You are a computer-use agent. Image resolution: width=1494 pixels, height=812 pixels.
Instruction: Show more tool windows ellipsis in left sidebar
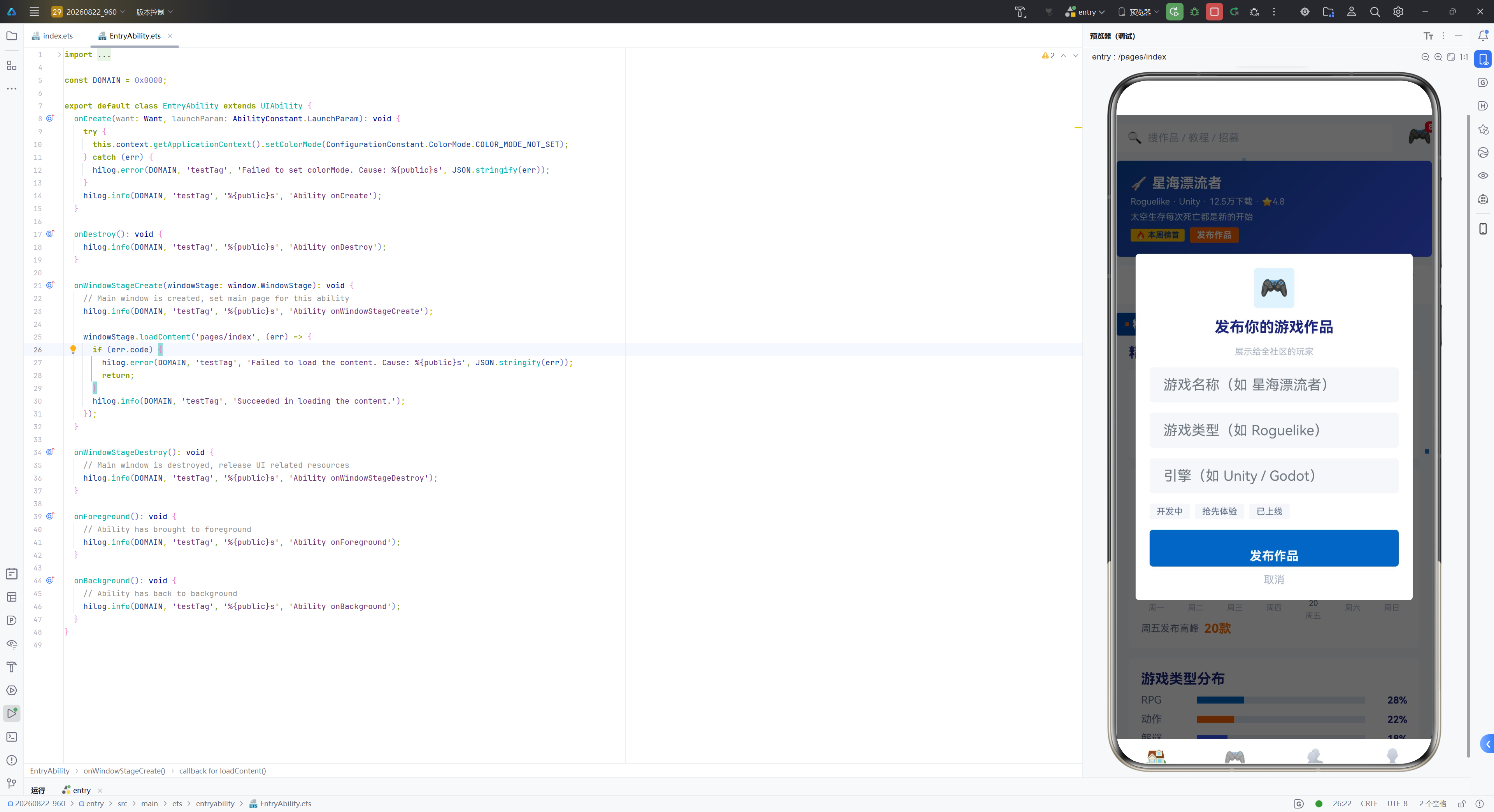click(x=12, y=89)
